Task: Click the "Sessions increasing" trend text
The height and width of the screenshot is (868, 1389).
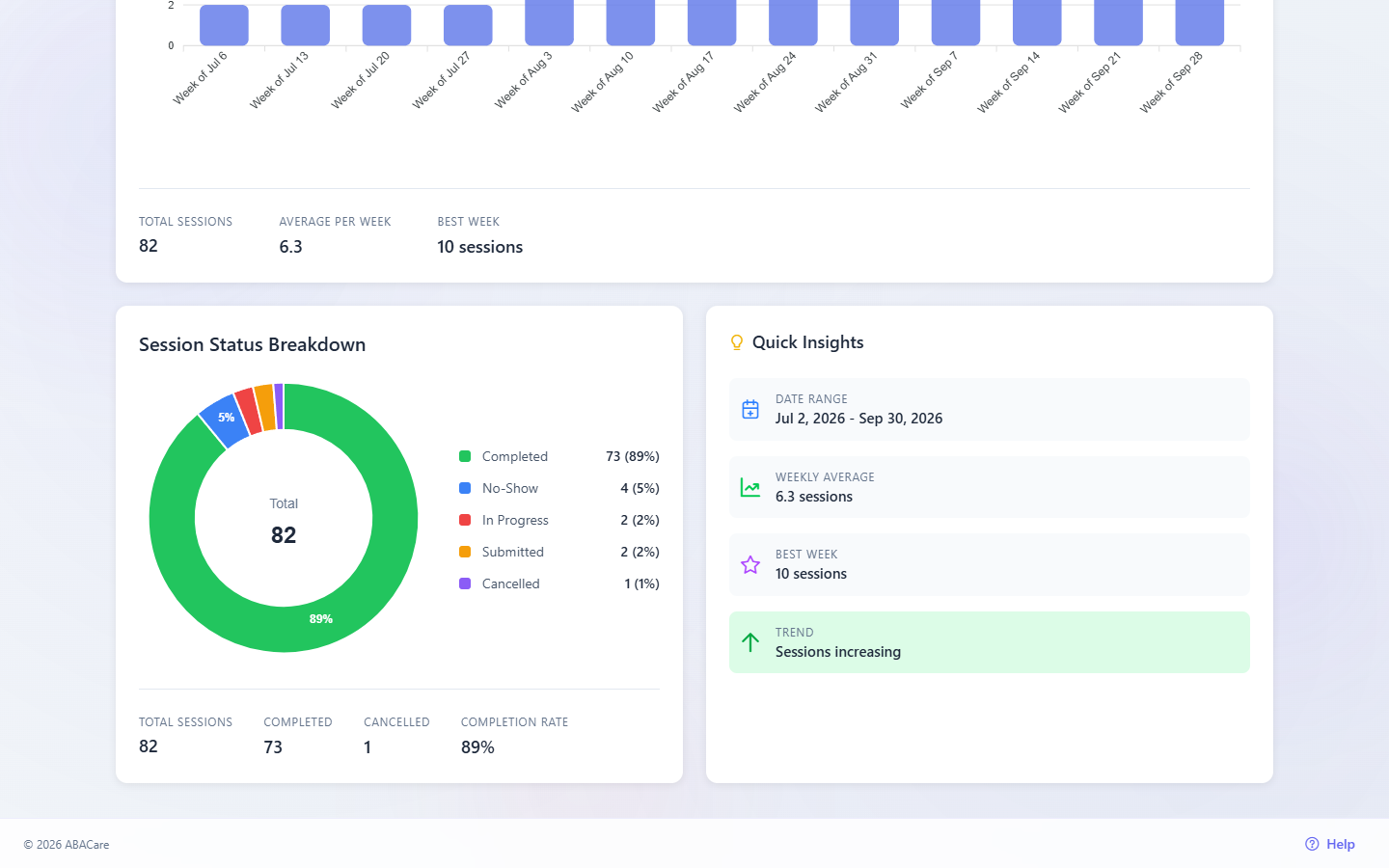Action: tap(838, 652)
